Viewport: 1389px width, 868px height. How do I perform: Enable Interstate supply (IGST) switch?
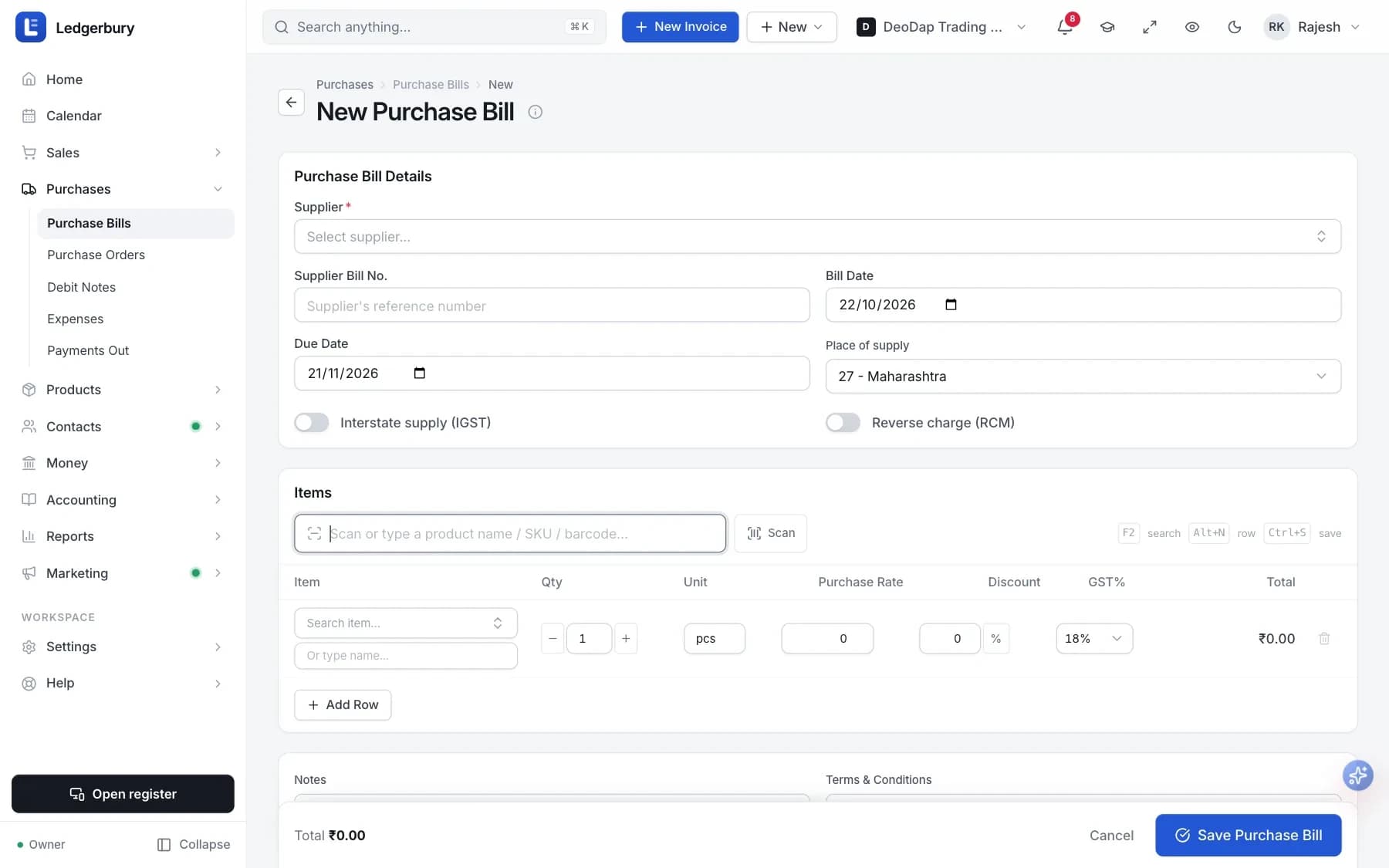pos(312,423)
